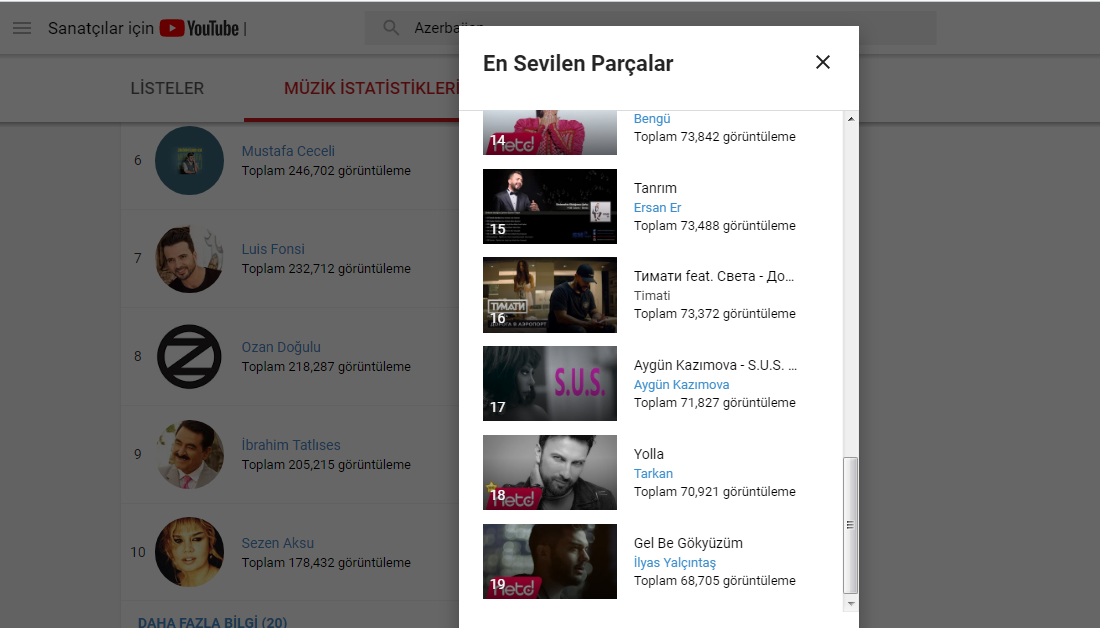Click the Sanatçılar için header text
The width and height of the screenshot is (1100, 628).
100,28
